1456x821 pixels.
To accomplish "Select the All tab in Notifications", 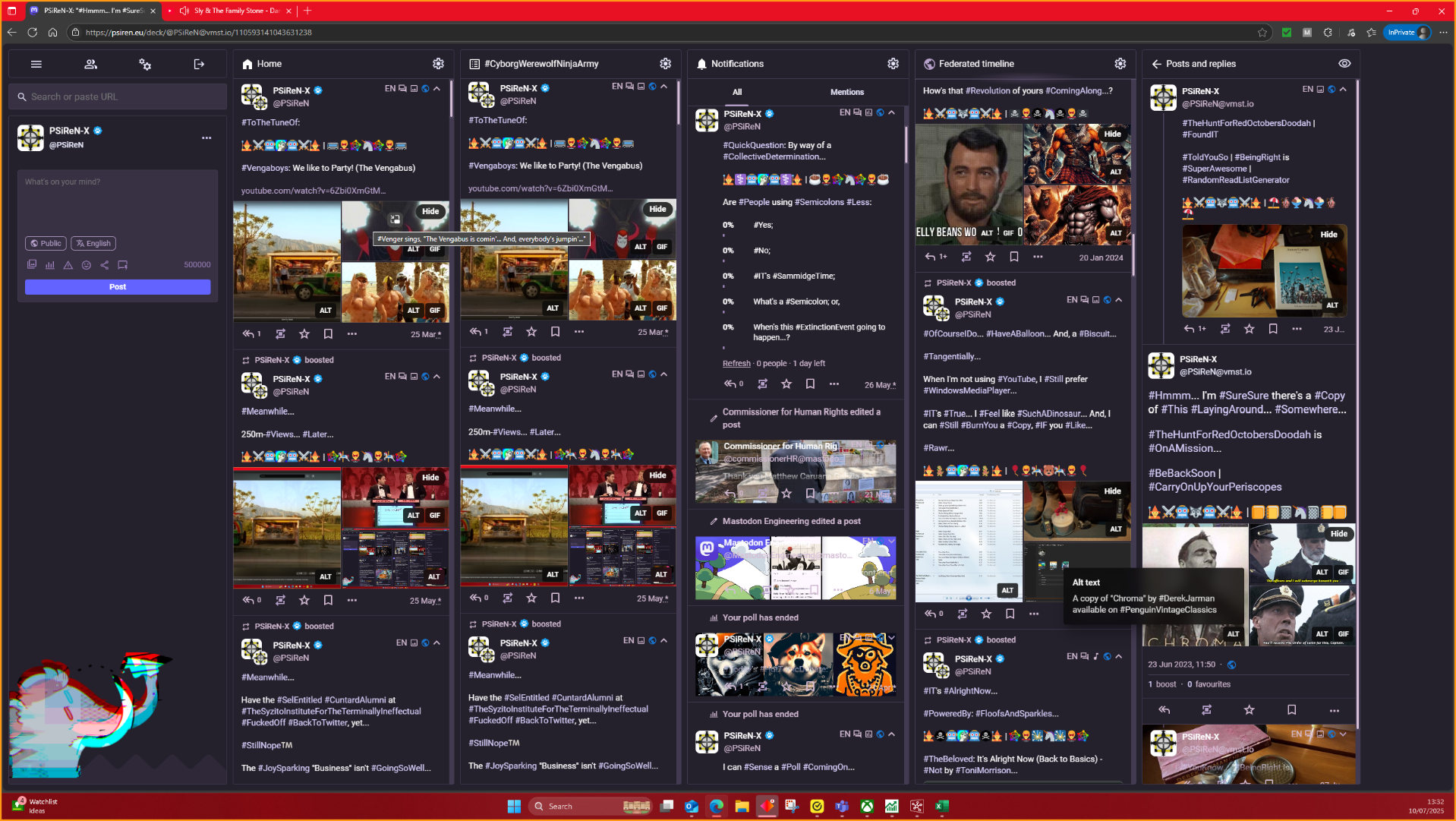I will [x=737, y=92].
